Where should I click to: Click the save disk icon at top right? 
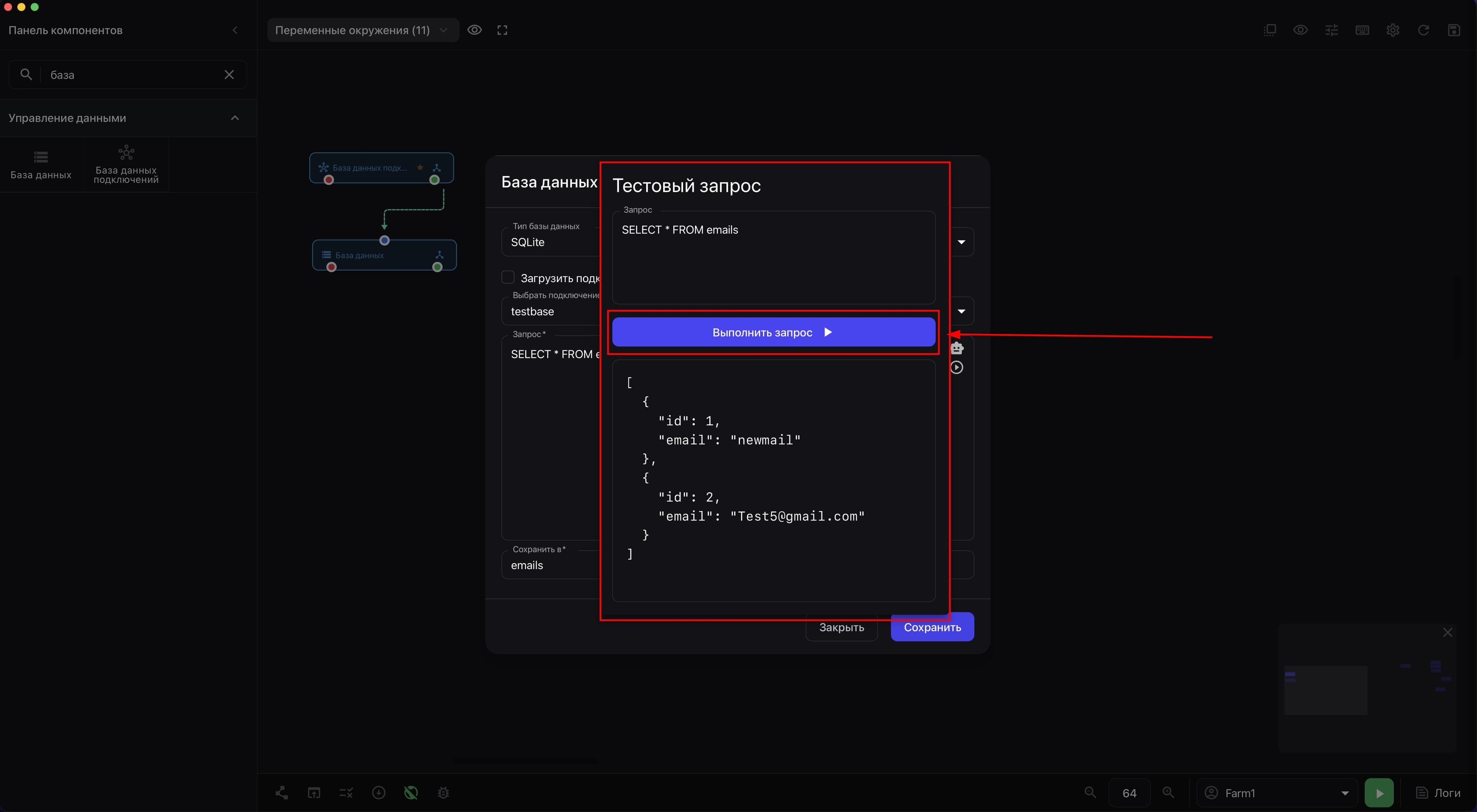pyautogui.click(x=1454, y=30)
